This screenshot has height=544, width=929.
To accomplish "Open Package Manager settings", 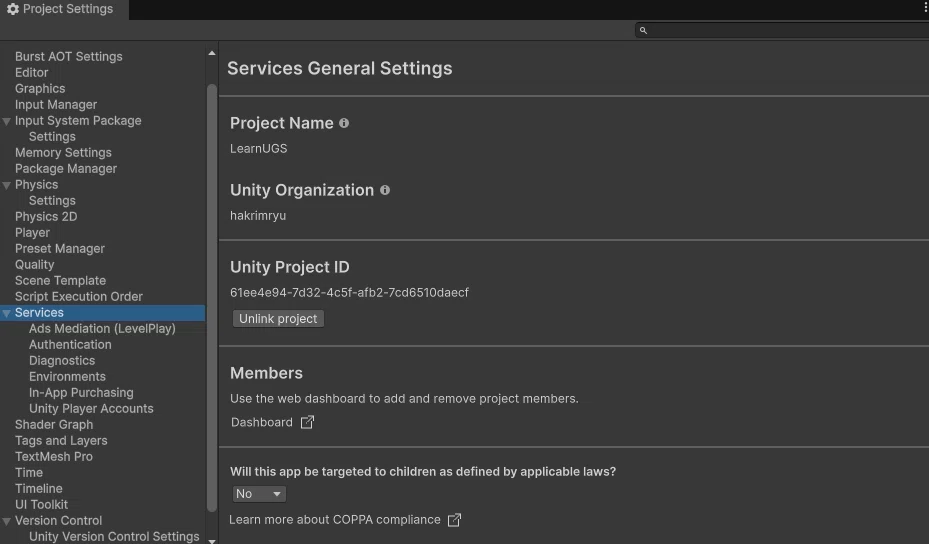I will tap(66, 168).
